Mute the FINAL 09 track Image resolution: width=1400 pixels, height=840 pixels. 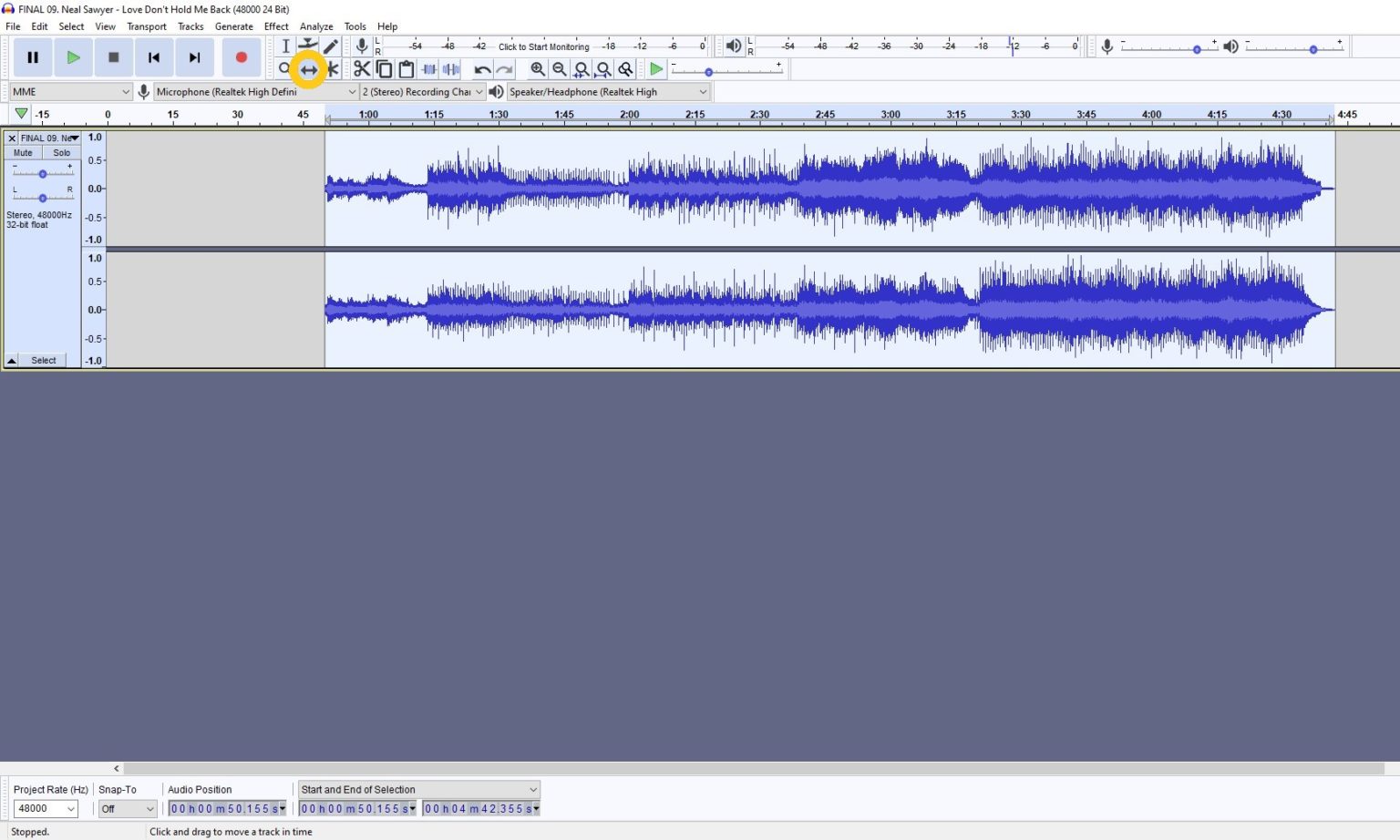pos(22,152)
